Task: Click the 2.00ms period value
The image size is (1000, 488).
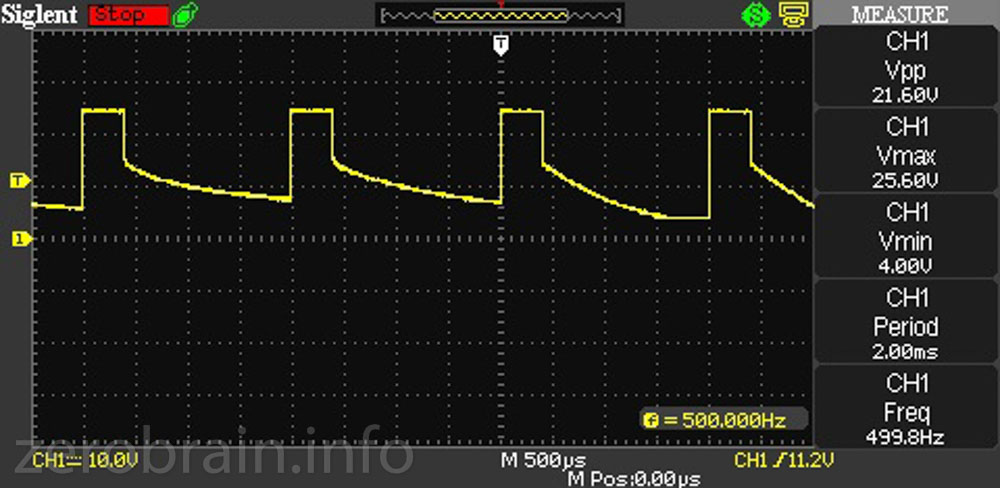Action: click(x=906, y=351)
